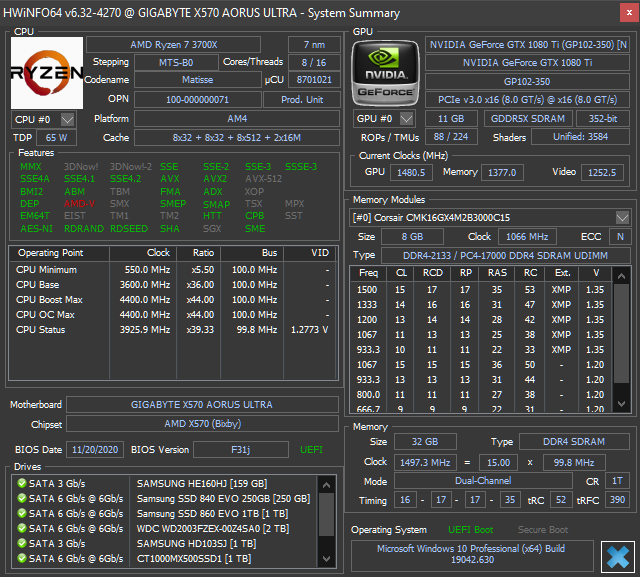Click the VID column header
This screenshot has height=577, width=640.
tap(310, 253)
